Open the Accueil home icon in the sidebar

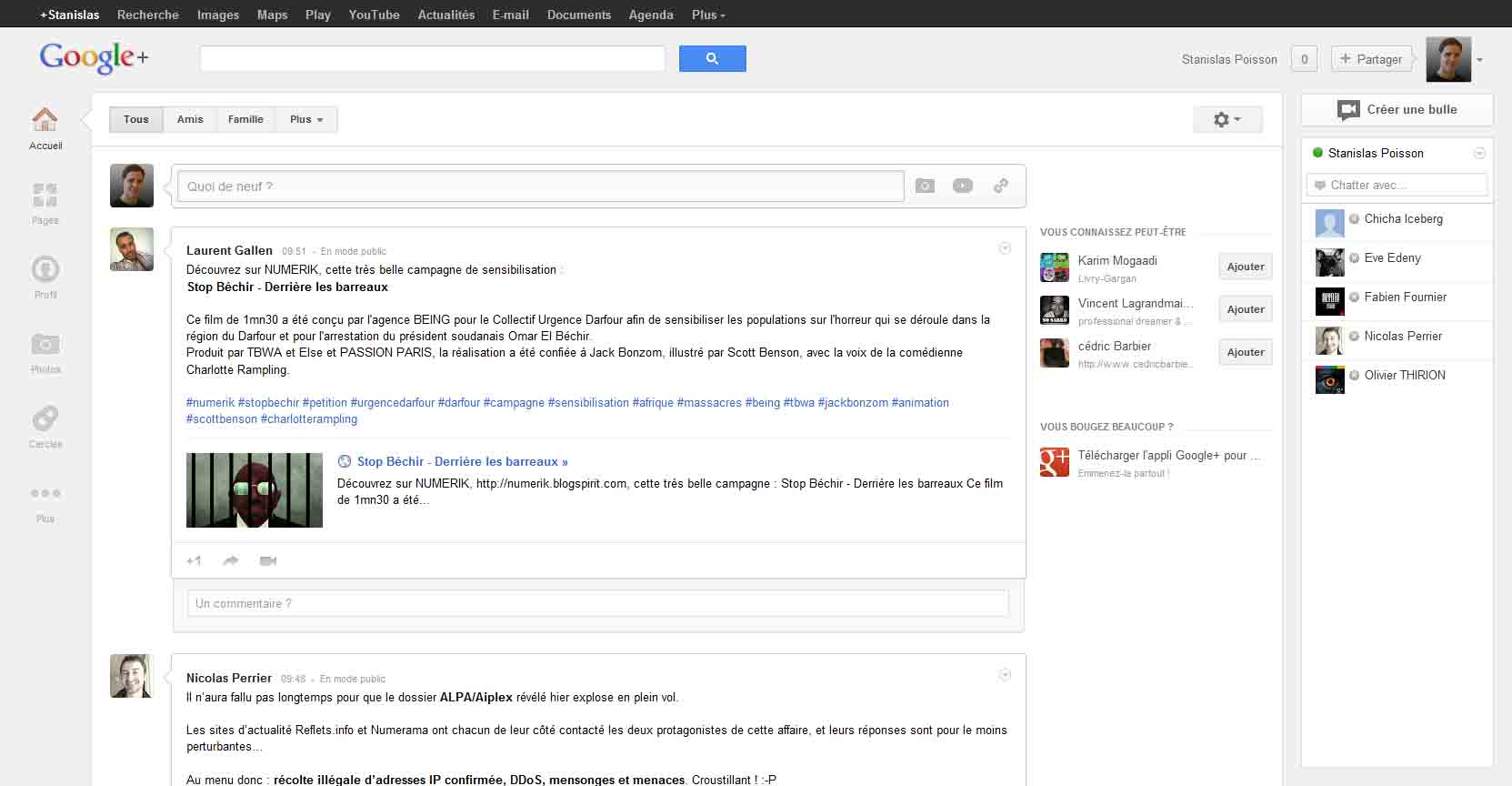tap(45, 119)
